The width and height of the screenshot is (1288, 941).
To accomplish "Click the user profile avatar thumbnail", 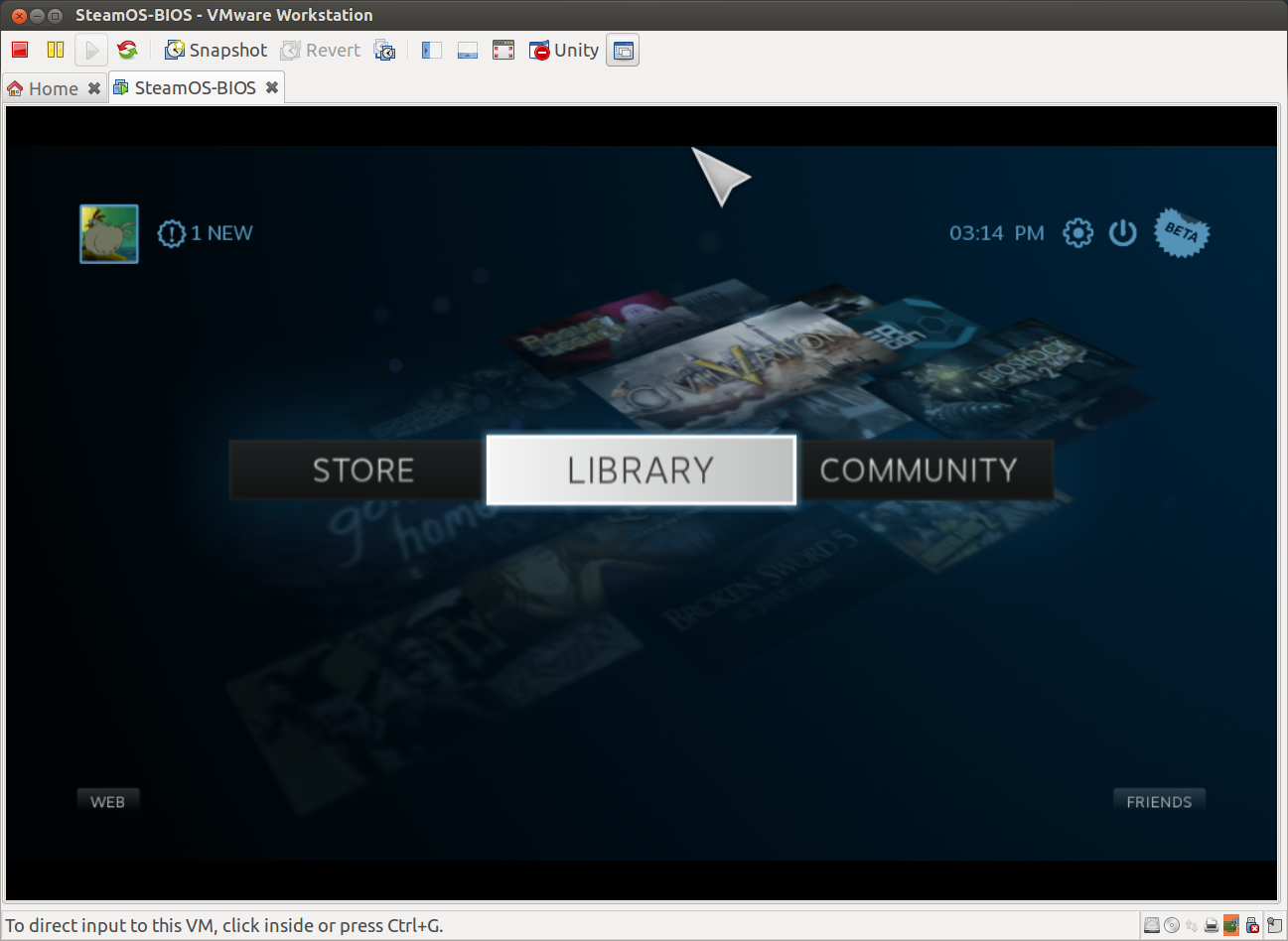I will pos(109,234).
